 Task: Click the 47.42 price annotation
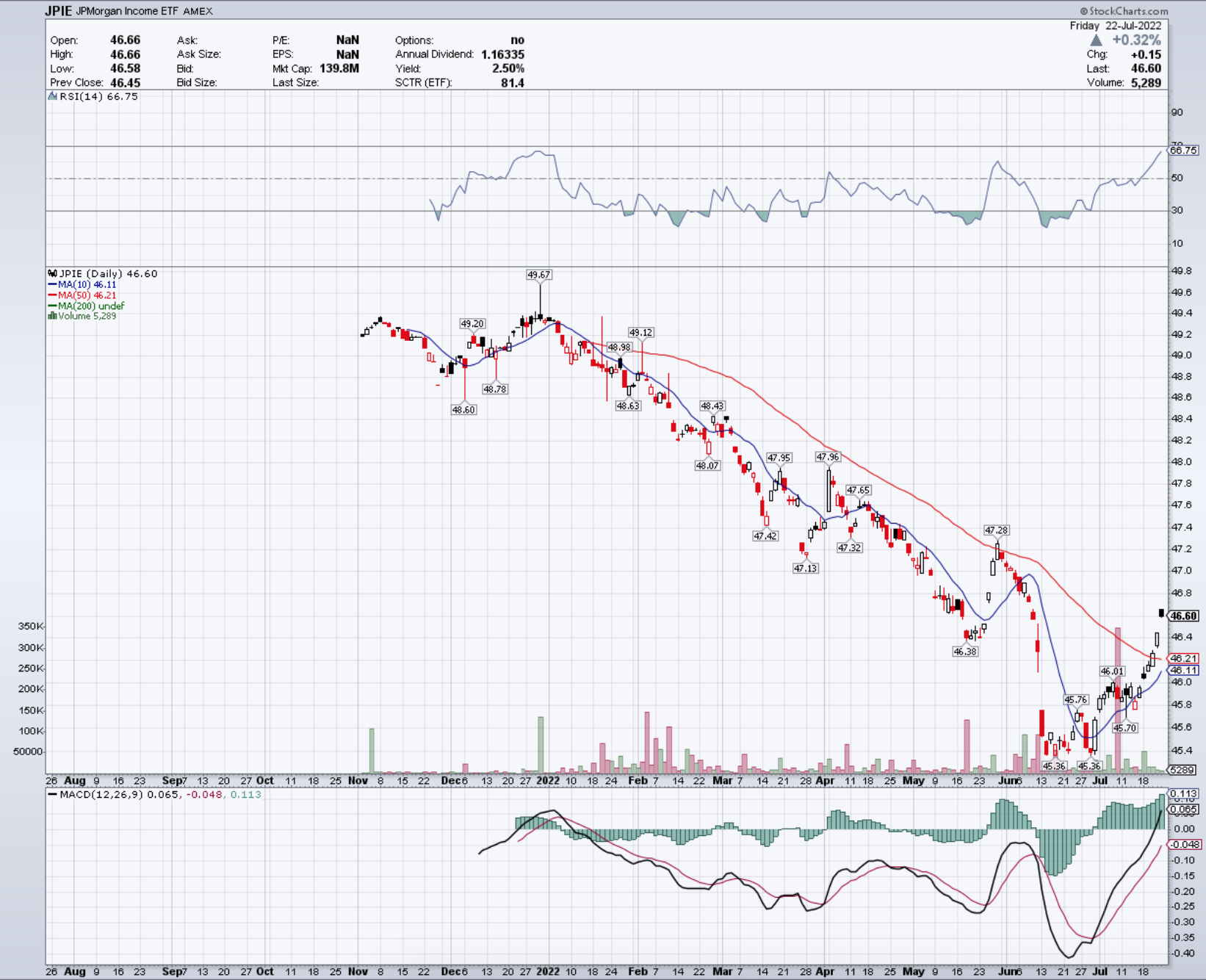[x=765, y=536]
